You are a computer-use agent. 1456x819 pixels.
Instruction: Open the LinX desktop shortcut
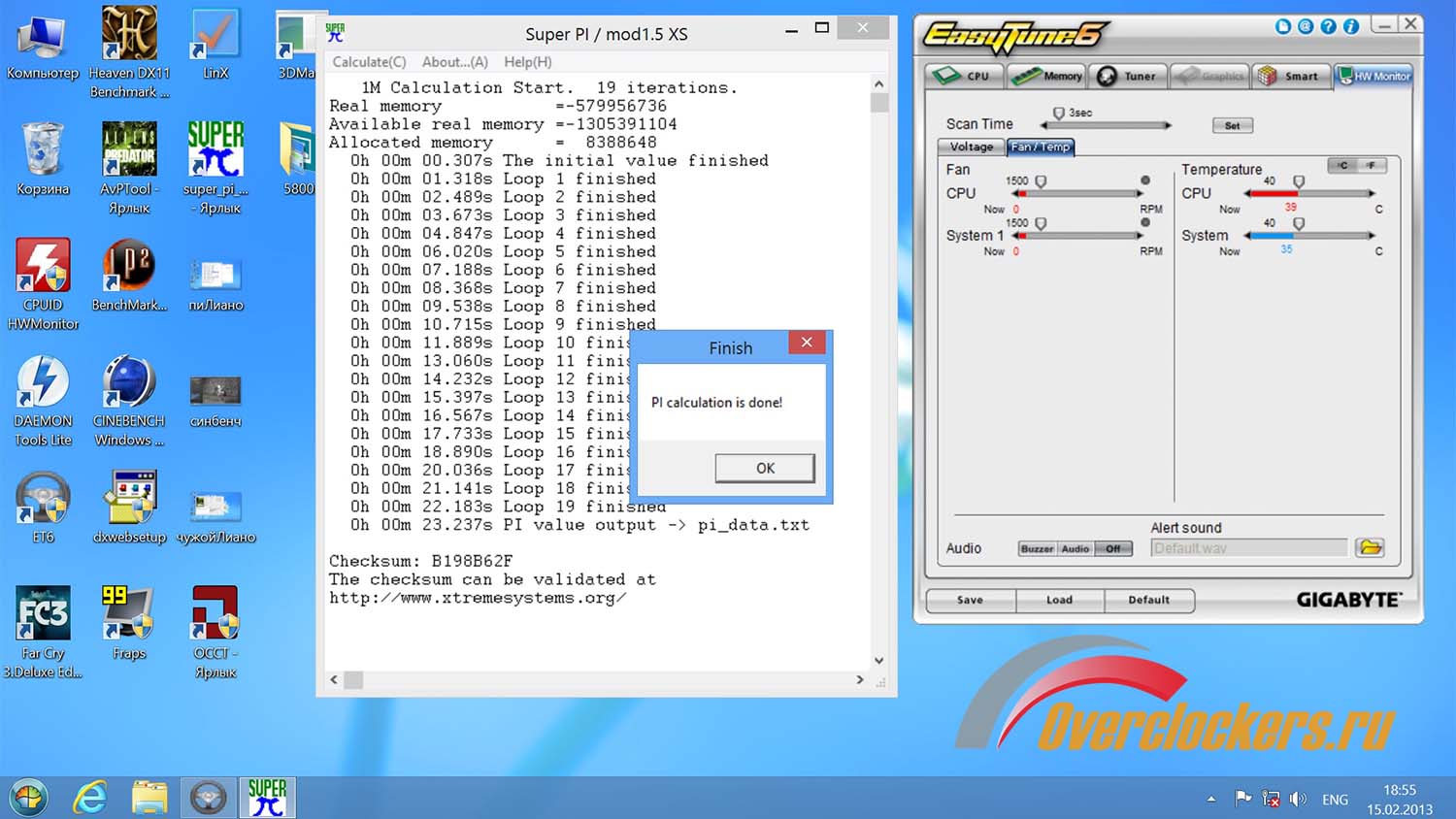(x=215, y=45)
